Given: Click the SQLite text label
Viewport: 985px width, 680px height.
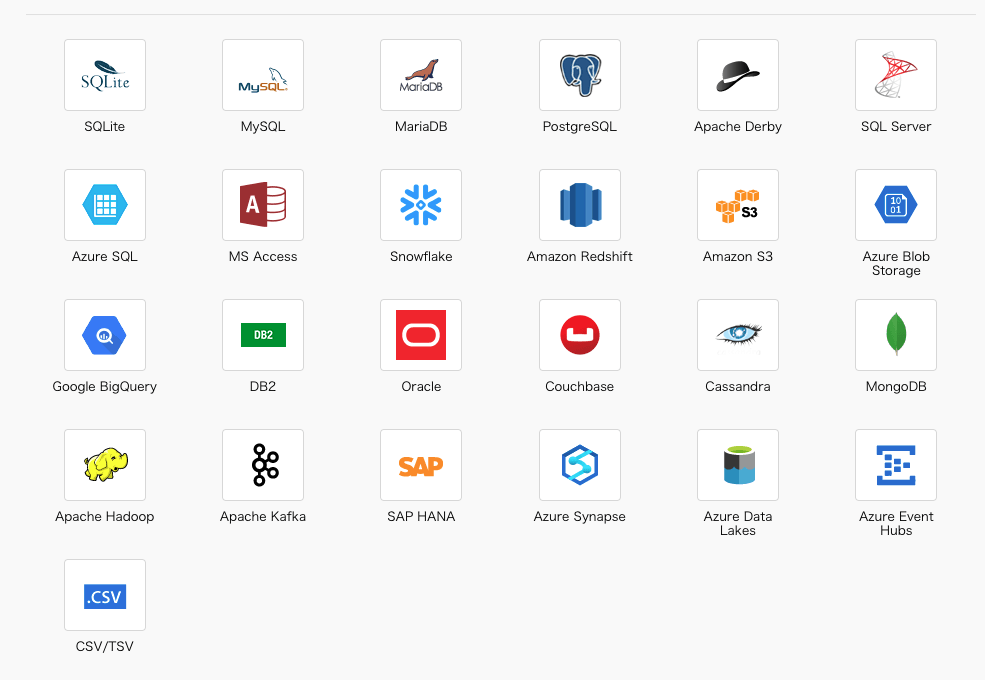Looking at the screenshot, I should pos(105,126).
